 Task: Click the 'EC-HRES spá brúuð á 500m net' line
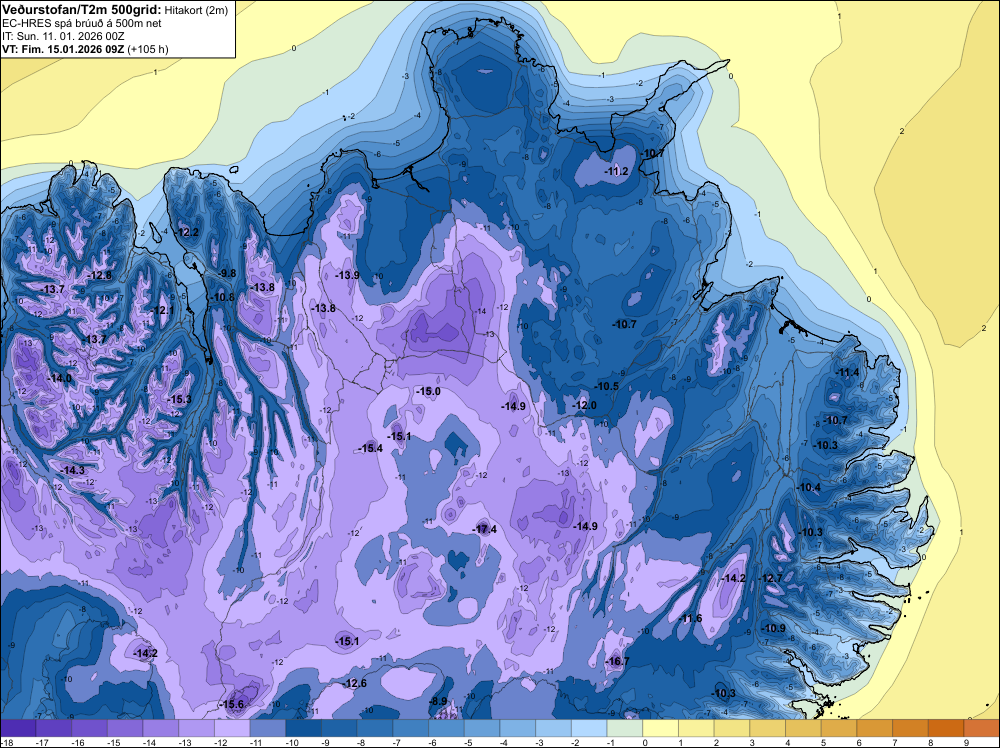82,23
